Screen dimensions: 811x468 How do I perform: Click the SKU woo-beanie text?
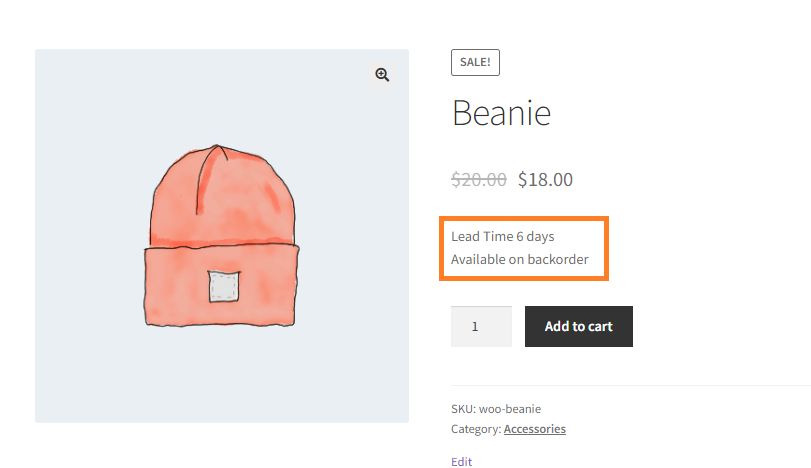pos(496,409)
